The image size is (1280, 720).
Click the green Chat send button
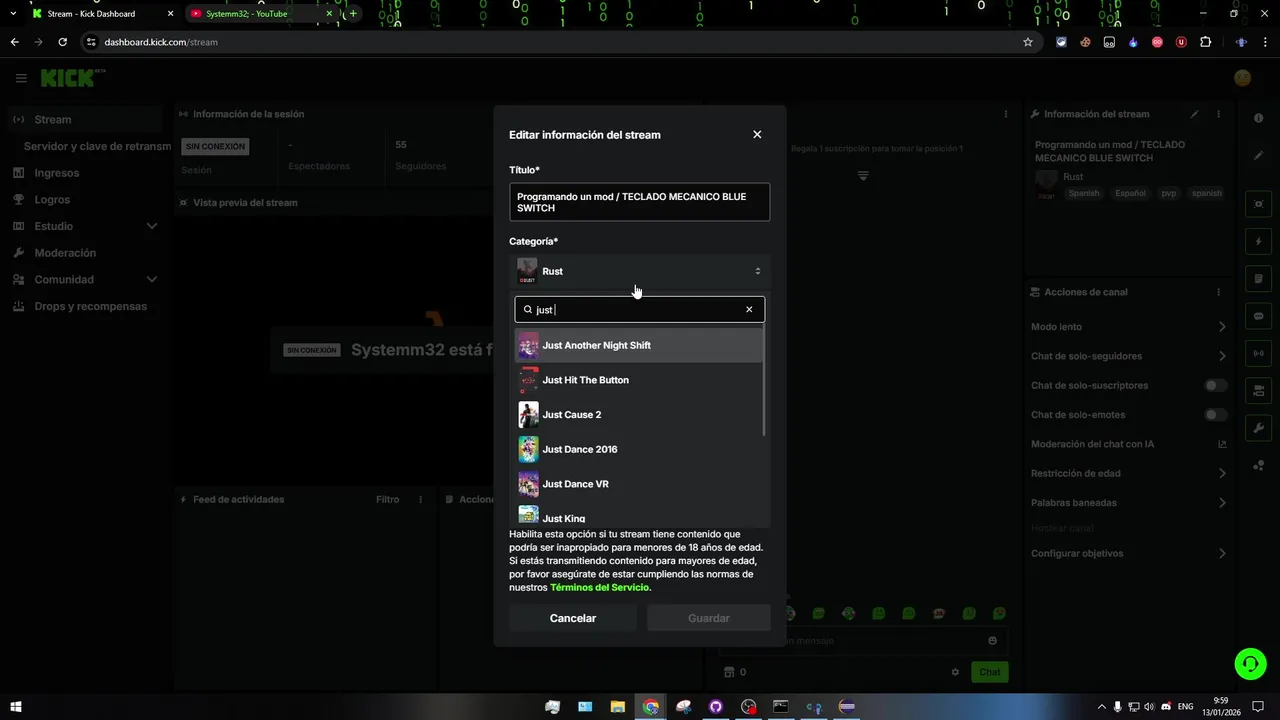(x=989, y=672)
